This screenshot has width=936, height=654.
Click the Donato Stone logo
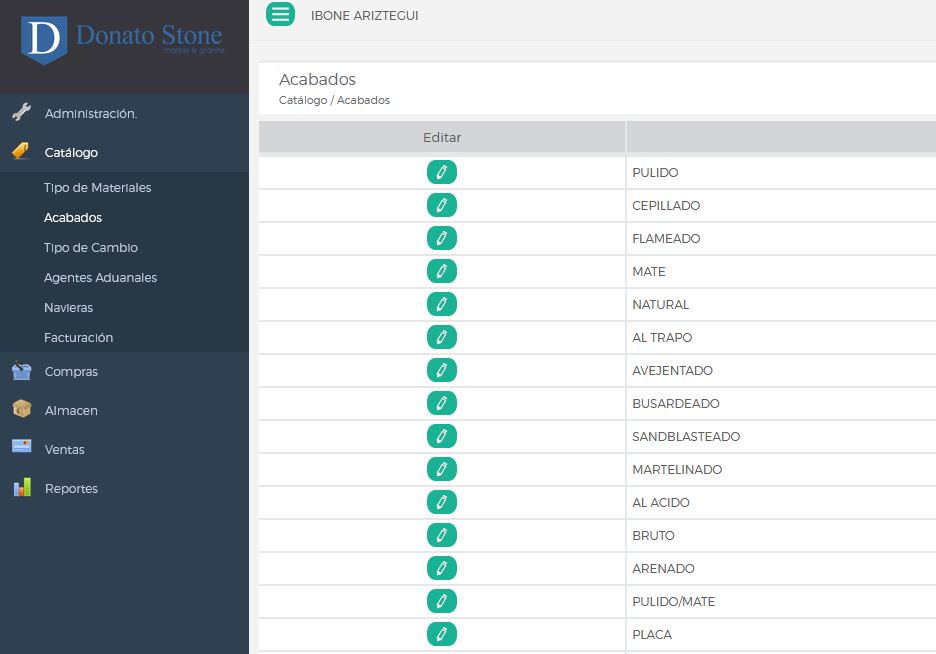click(123, 40)
